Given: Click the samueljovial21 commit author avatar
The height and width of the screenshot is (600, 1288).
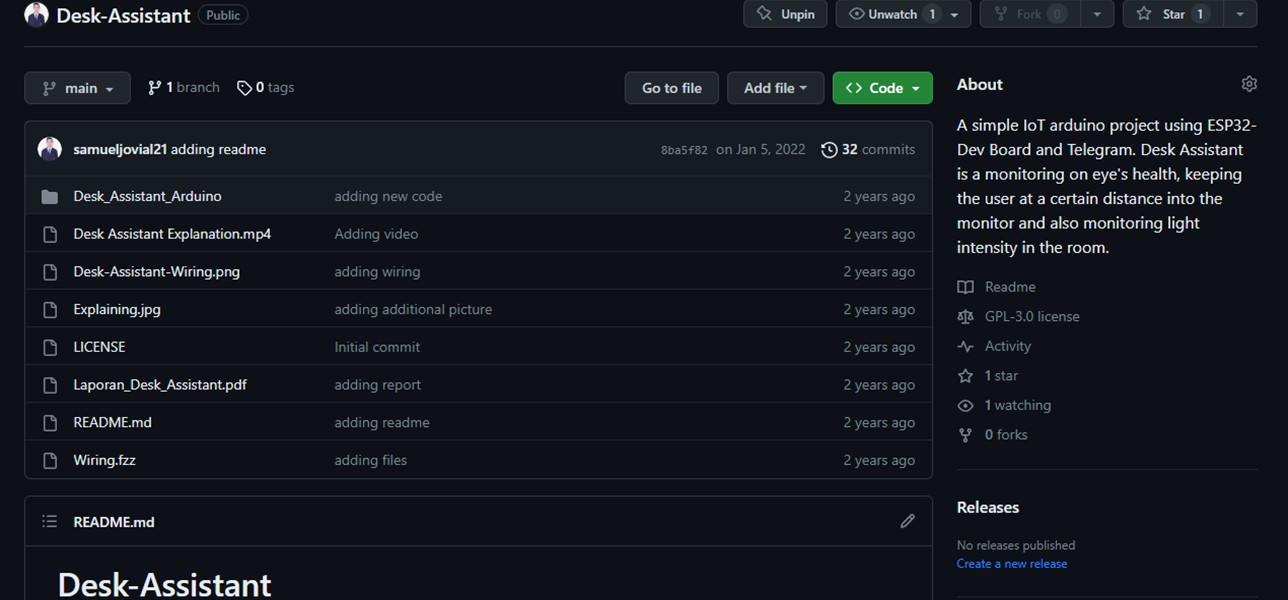Looking at the screenshot, I should tap(50, 149).
